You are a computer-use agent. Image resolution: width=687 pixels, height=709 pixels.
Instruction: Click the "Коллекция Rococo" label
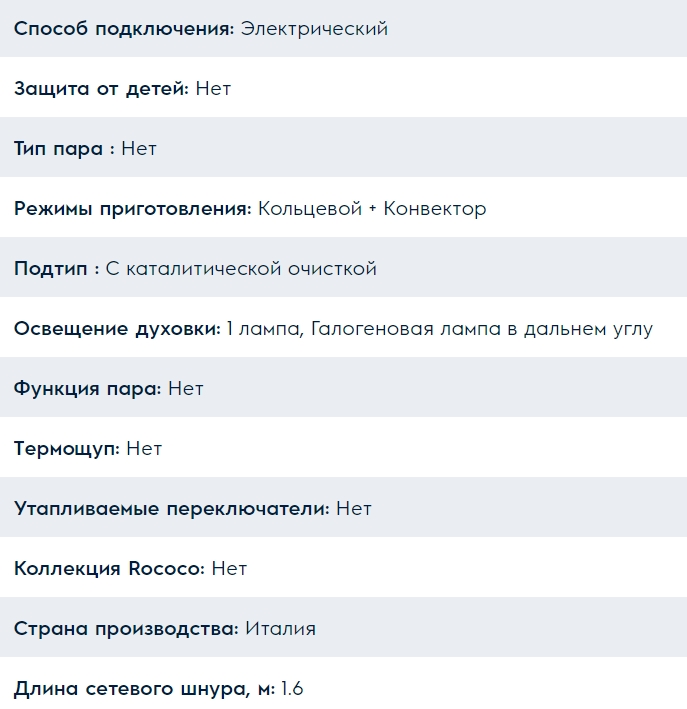[x=109, y=569]
